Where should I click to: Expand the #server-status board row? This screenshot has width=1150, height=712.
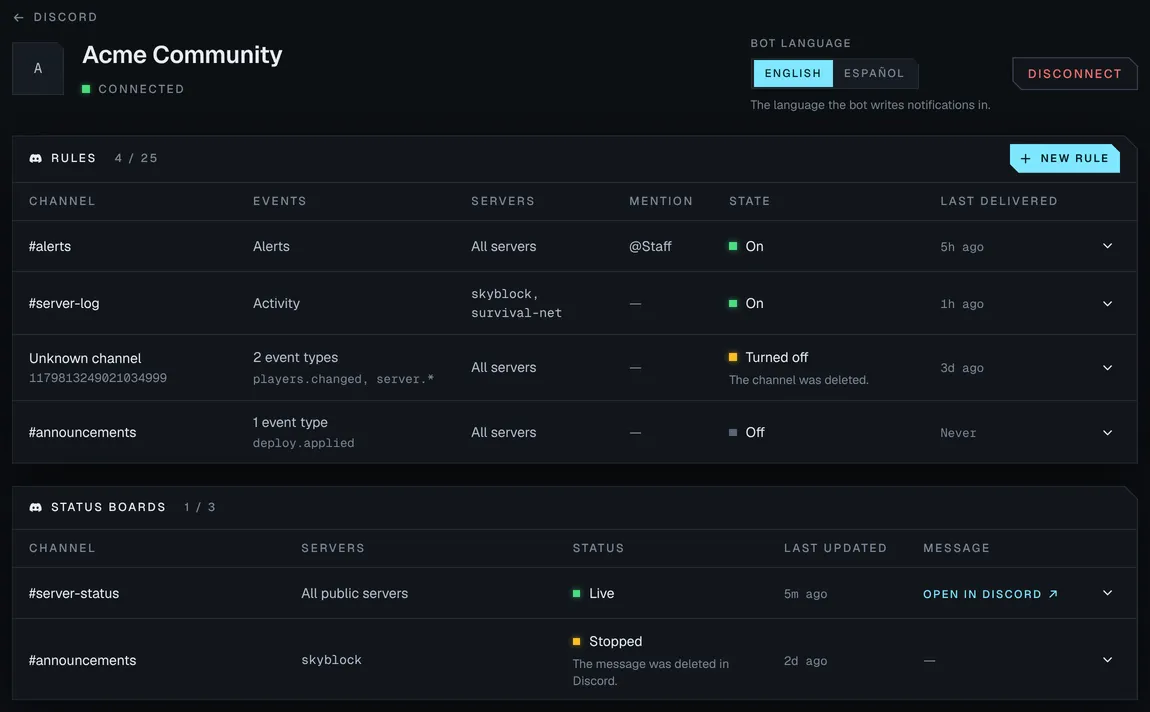point(1107,593)
